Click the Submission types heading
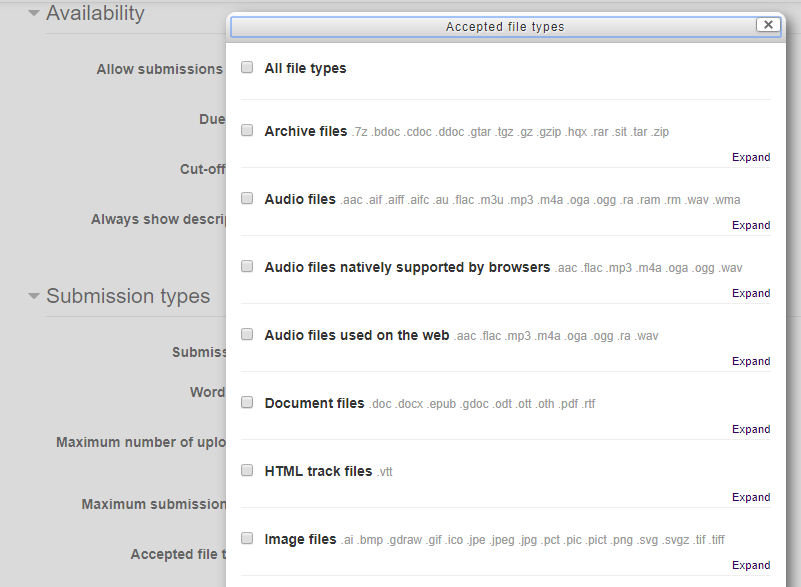801x587 pixels. [128, 296]
